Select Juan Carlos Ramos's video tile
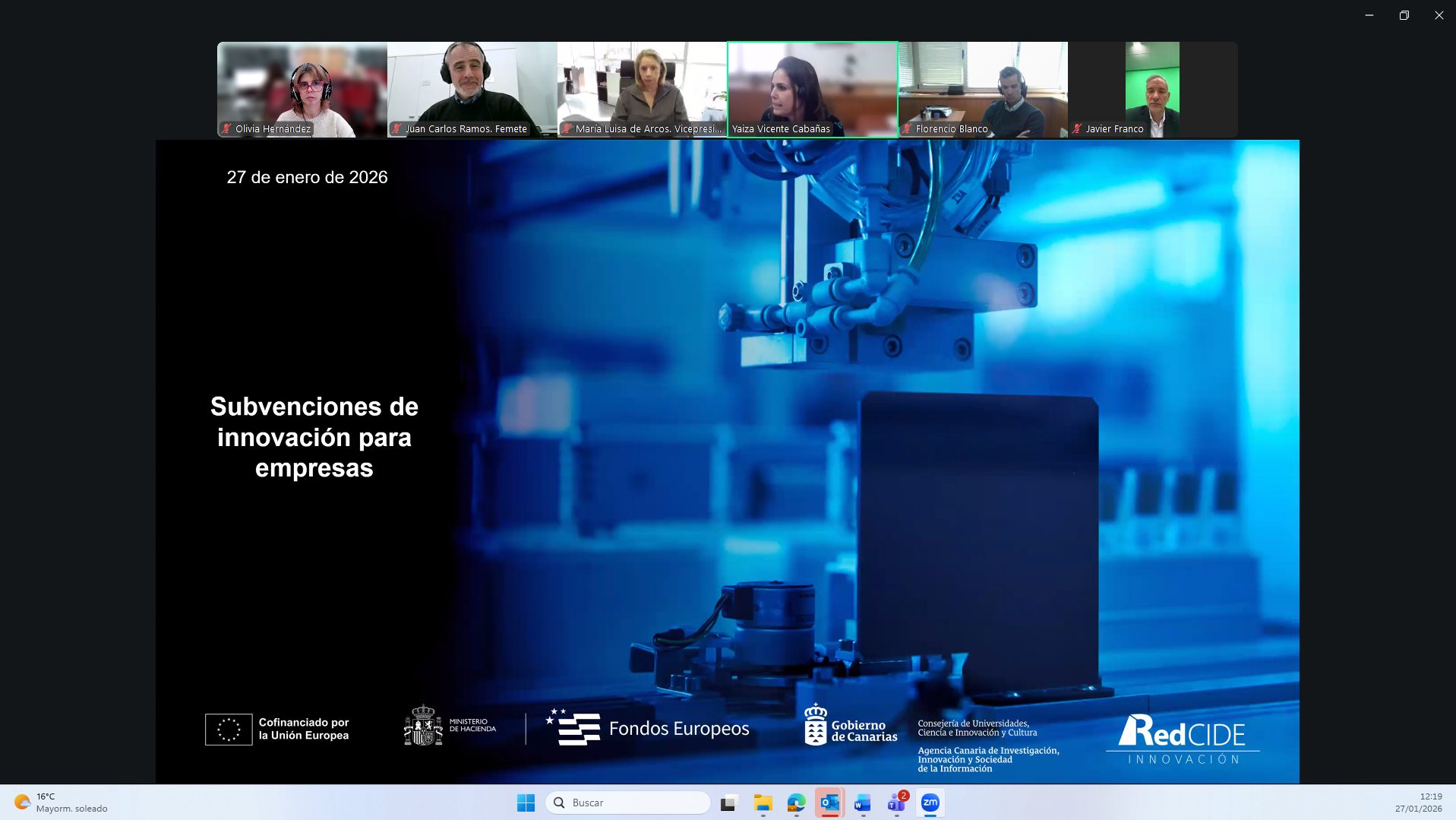 coord(472,87)
